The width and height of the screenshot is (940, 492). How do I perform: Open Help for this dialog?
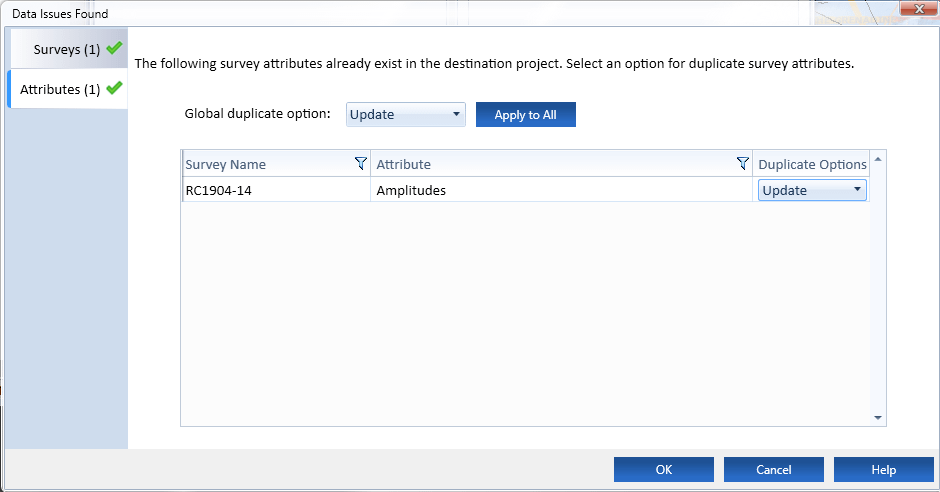click(x=883, y=470)
